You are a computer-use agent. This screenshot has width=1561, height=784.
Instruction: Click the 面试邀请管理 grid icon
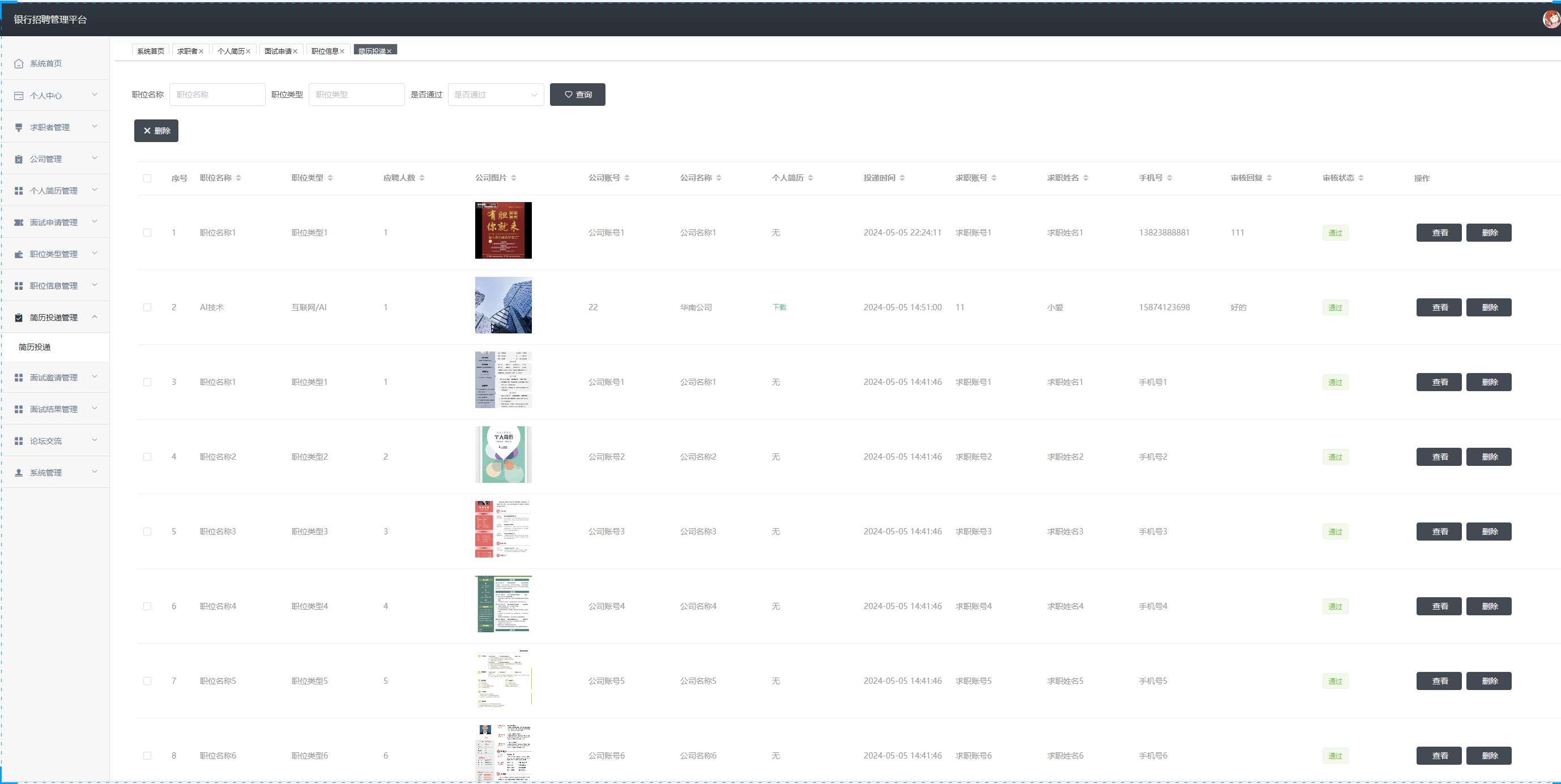(19, 377)
